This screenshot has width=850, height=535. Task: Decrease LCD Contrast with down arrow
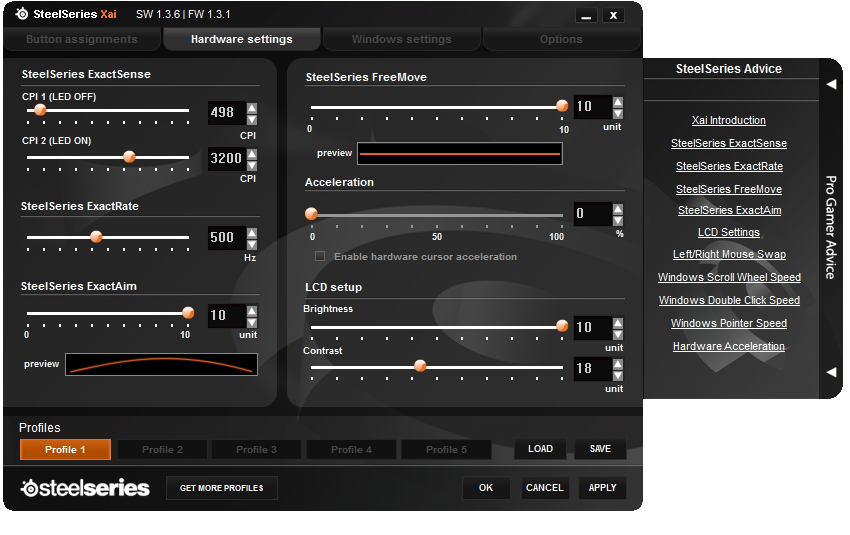point(618,375)
